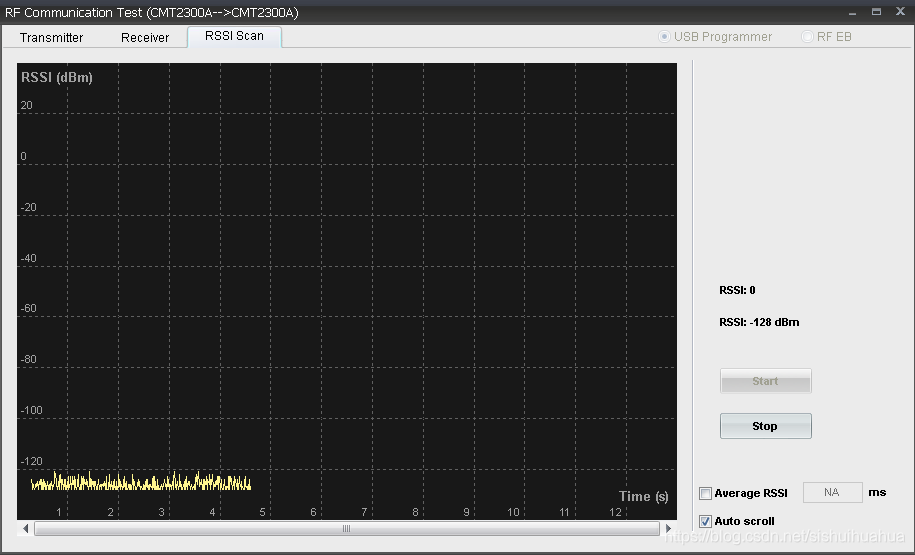915x555 pixels.
Task: Stop the RSSI scan
Action: (766, 426)
